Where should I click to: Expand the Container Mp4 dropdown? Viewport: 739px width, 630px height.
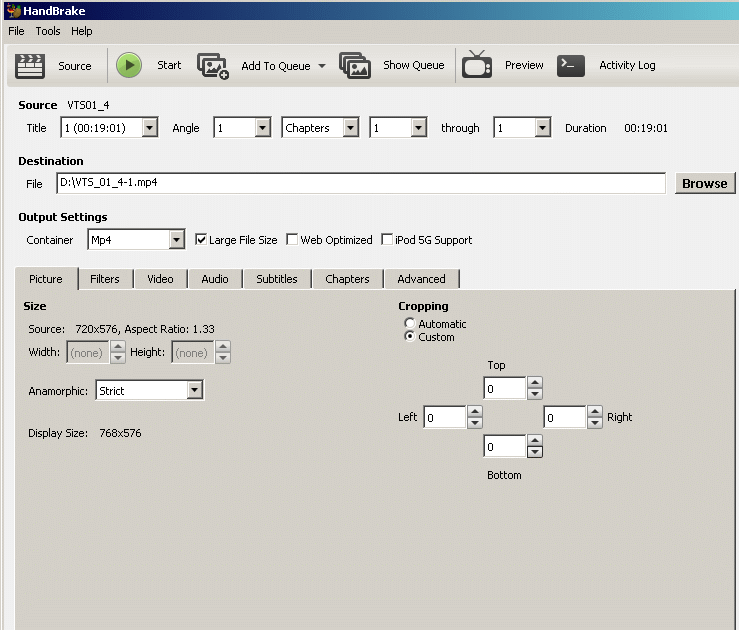176,240
